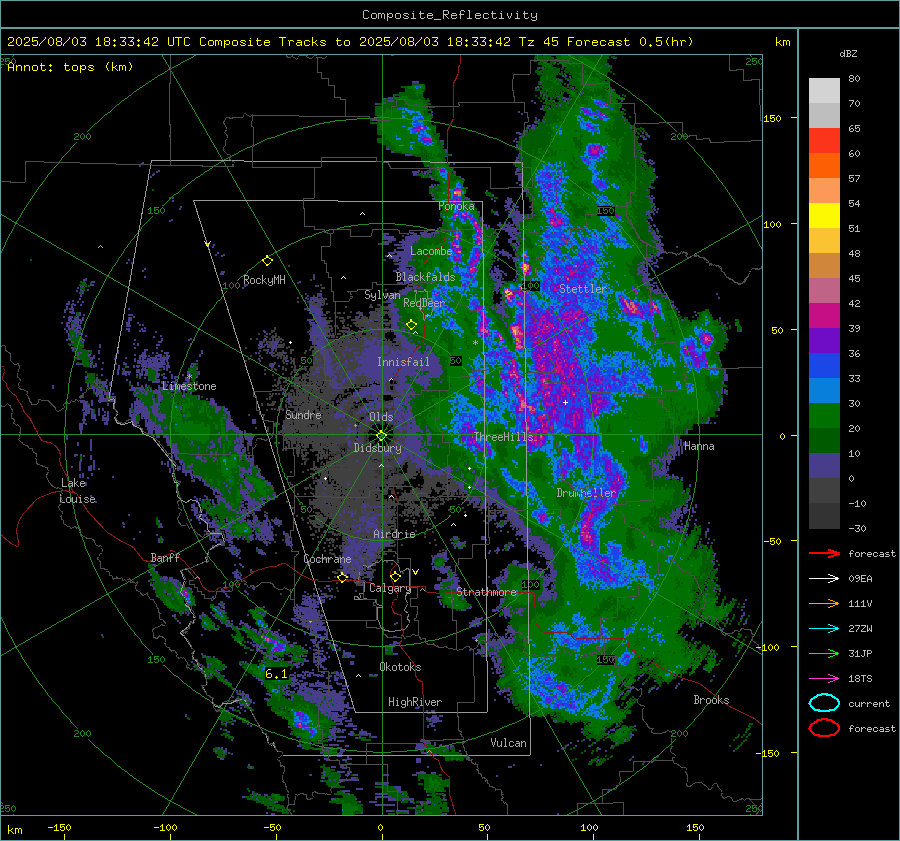Image resolution: width=900 pixels, height=841 pixels.
Task: Click the Airdrie label
Action: pyautogui.click(x=394, y=534)
